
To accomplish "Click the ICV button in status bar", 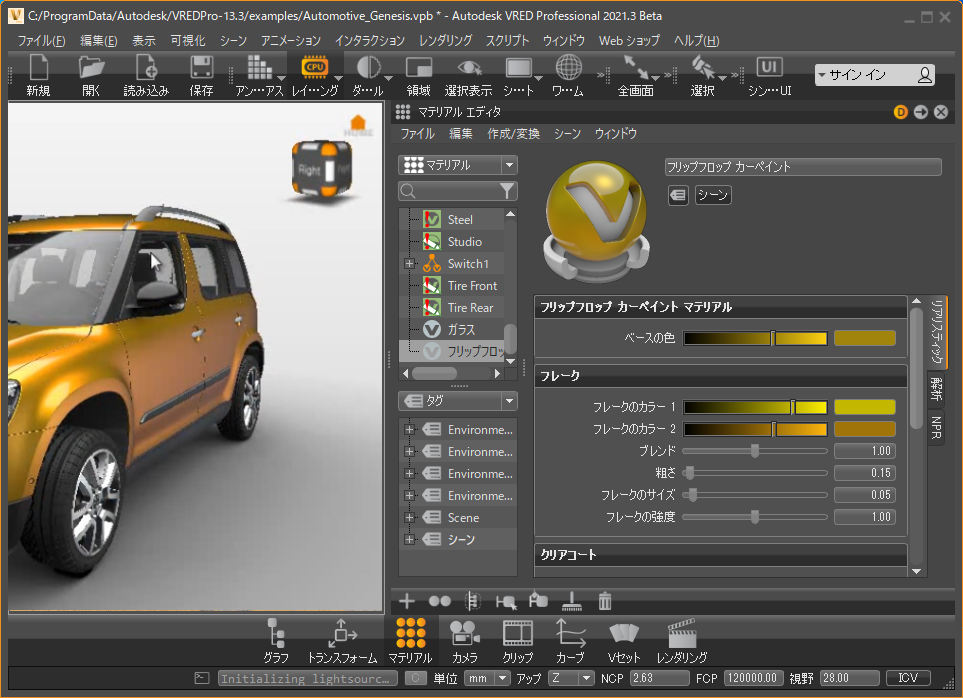I will pos(908,678).
